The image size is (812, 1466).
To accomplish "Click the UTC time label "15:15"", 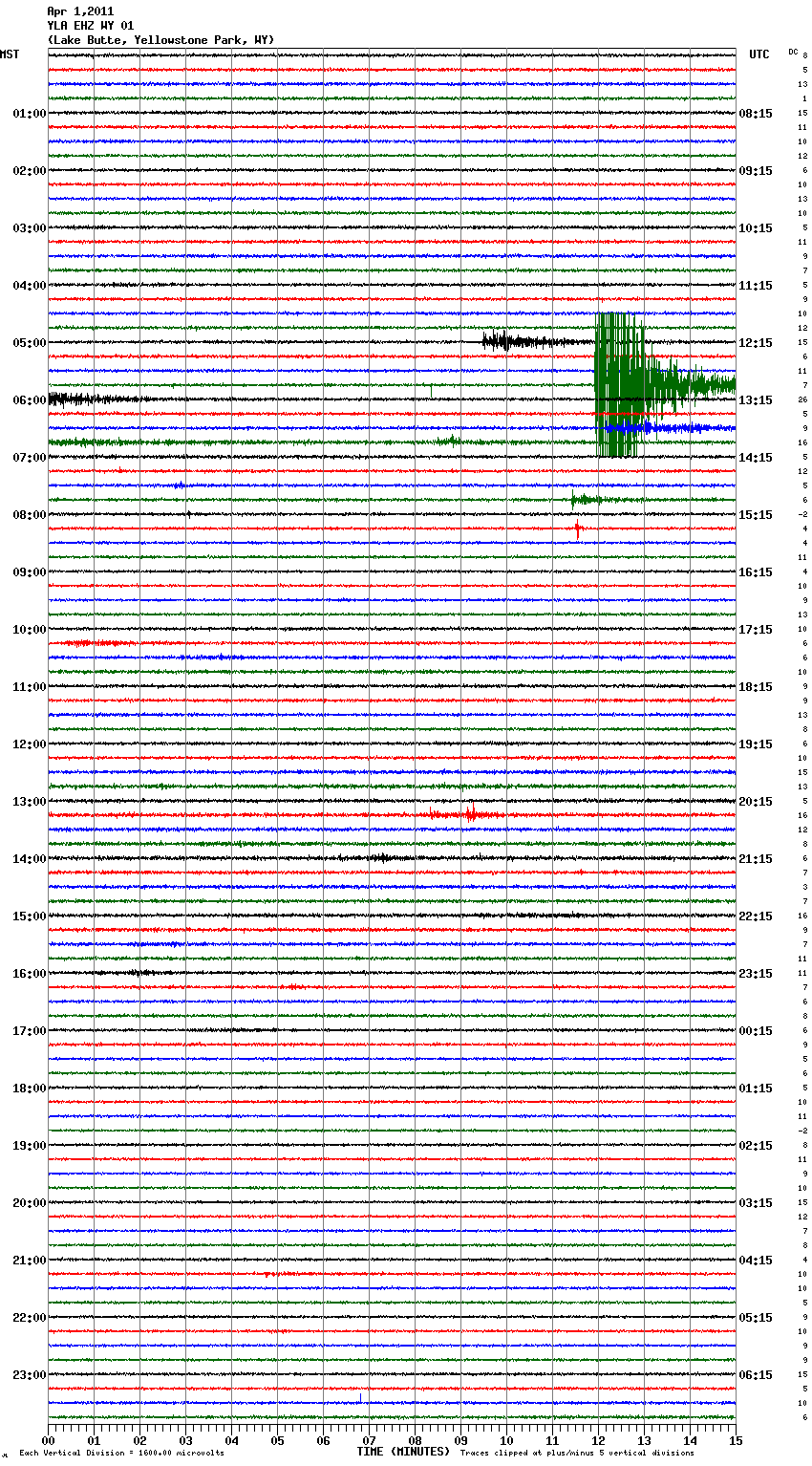I will coord(756,515).
